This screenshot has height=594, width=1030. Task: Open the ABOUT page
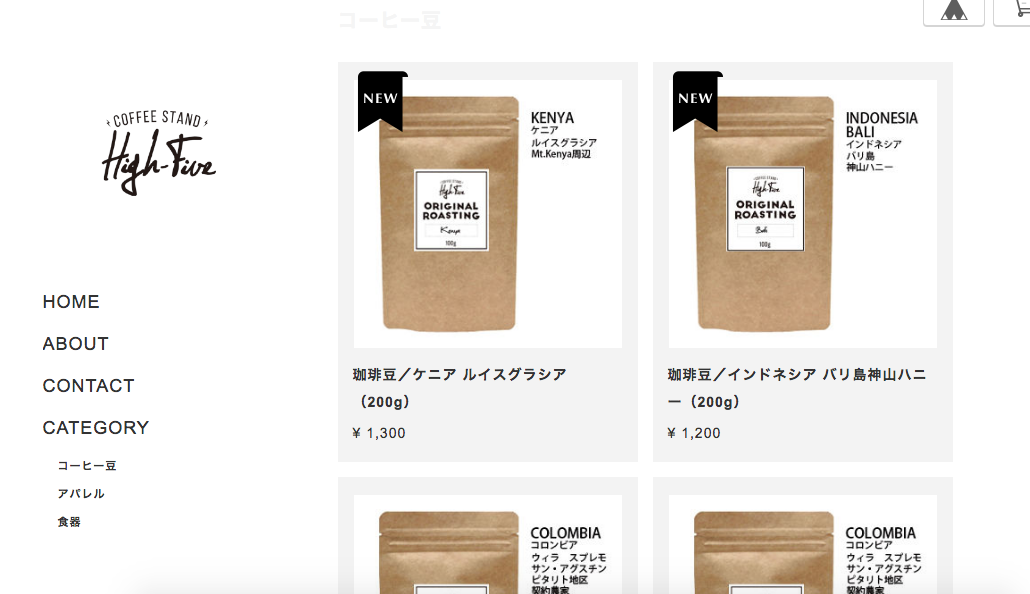click(76, 344)
